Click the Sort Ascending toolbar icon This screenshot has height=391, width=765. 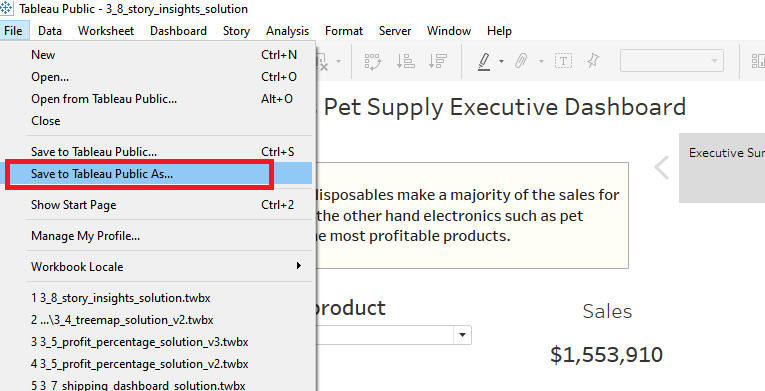click(405, 62)
